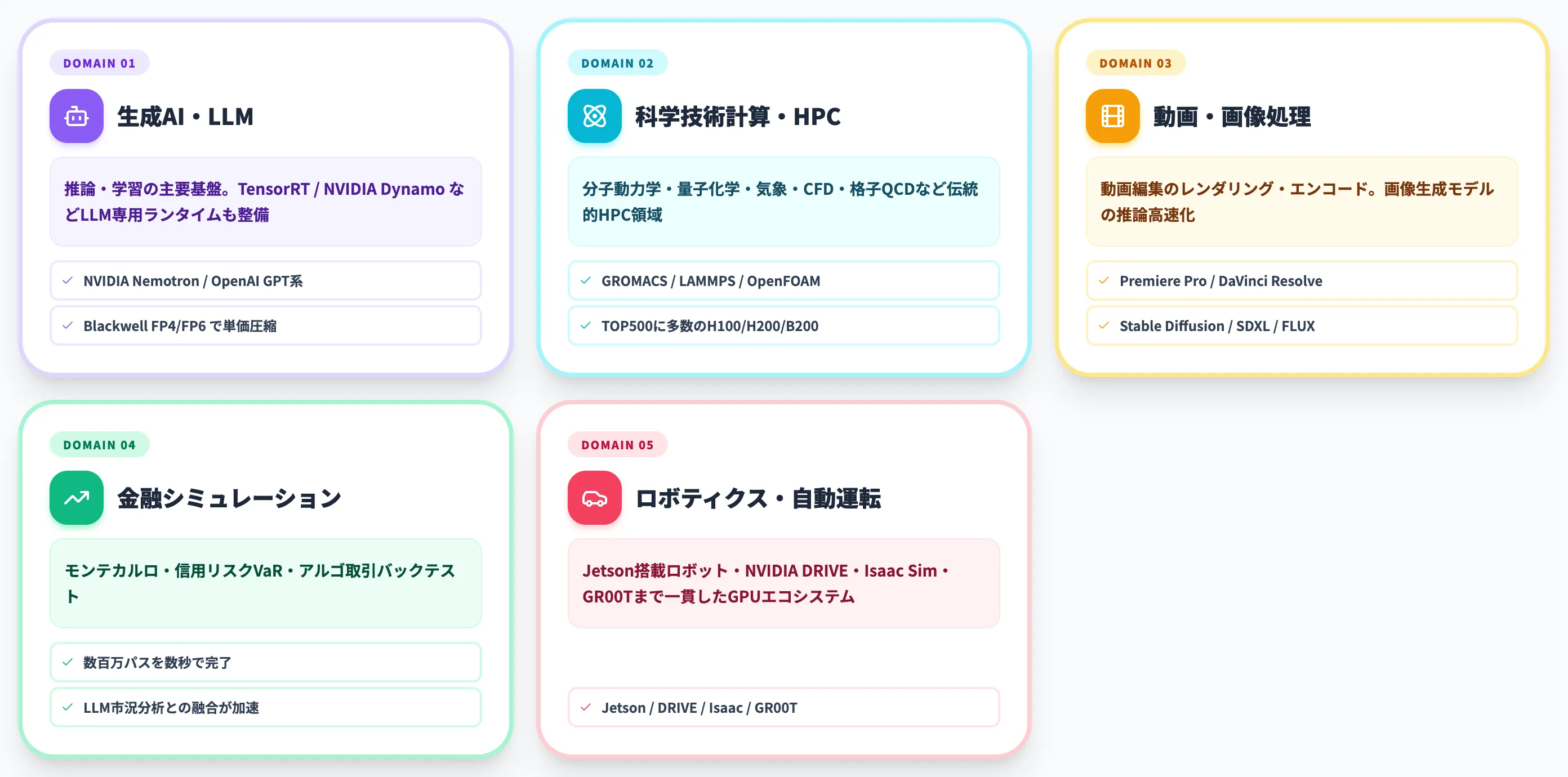Click the checkmark beside TOP500に多数のH100/H200/B200
The height and width of the screenshot is (777, 1568).
[586, 325]
